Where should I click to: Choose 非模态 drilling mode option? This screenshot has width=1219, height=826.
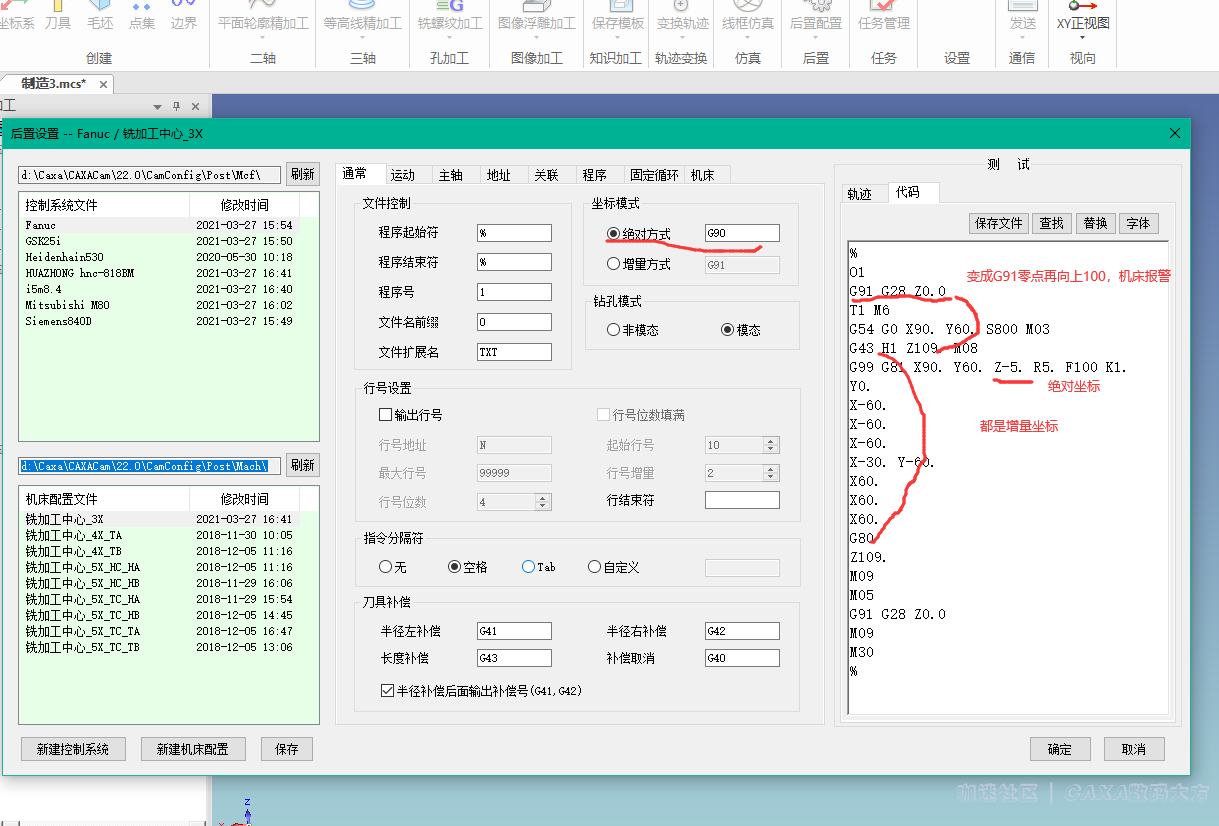[614, 330]
